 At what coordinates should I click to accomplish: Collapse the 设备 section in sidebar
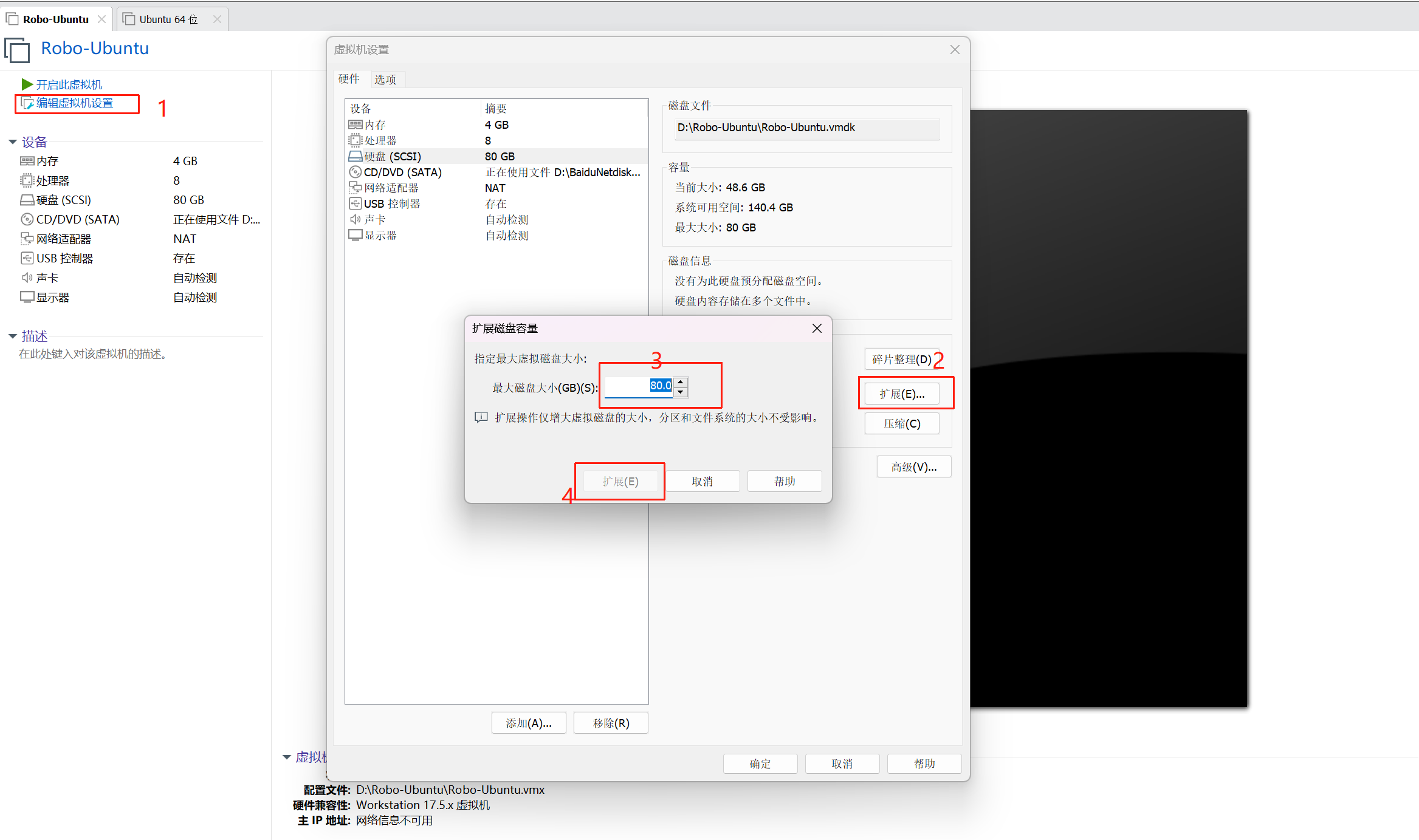[12, 142]
